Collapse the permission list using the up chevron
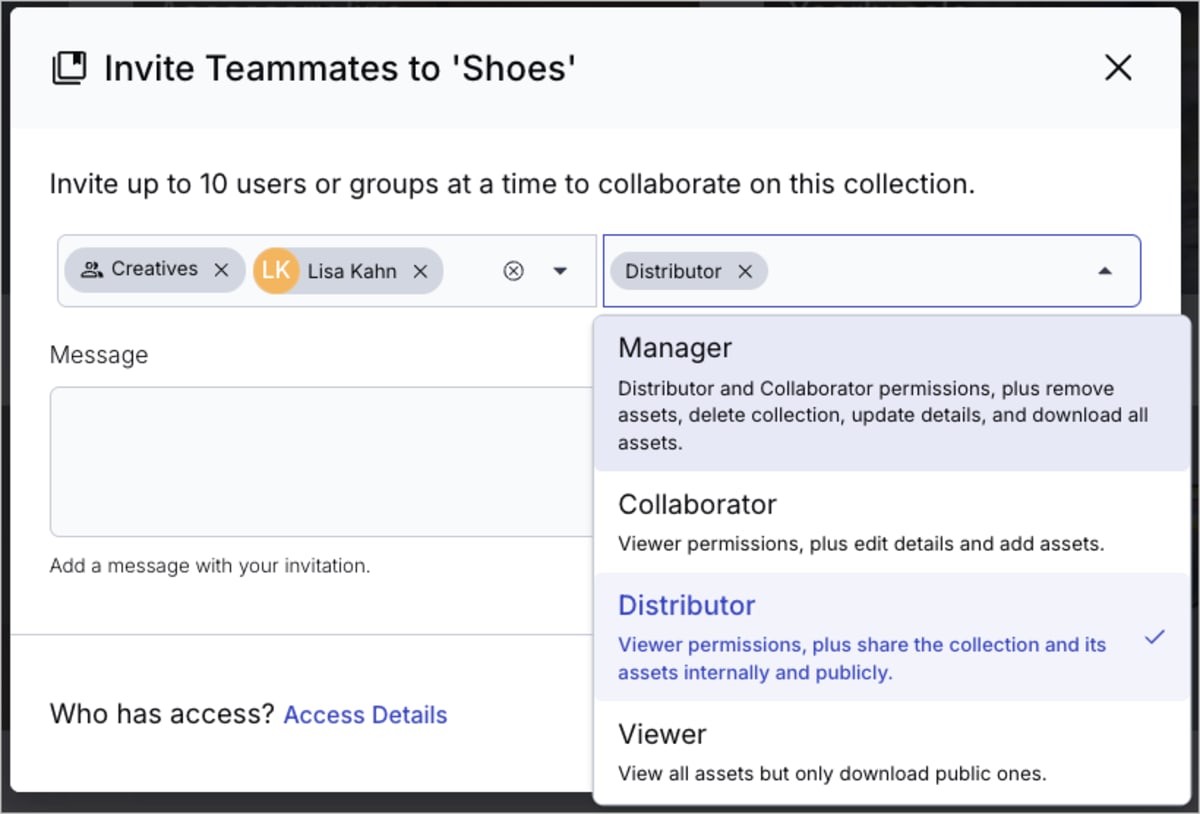The width and height of the screenshot is (1200, 814). click(1105, 270)
